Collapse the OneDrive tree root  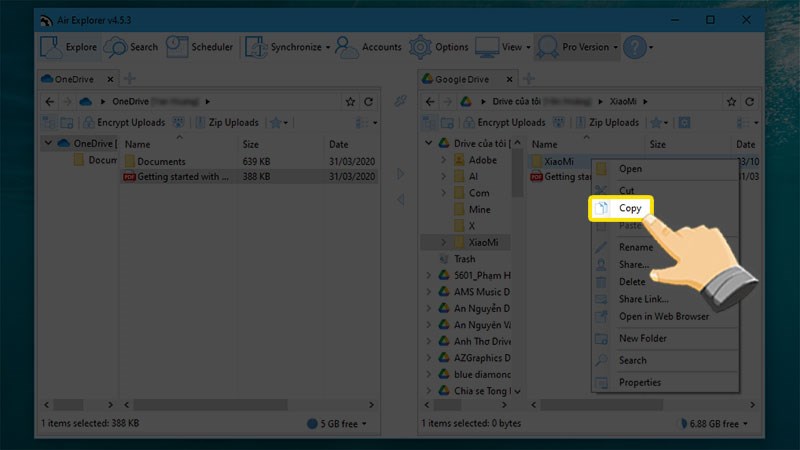[x=48, y=143]
